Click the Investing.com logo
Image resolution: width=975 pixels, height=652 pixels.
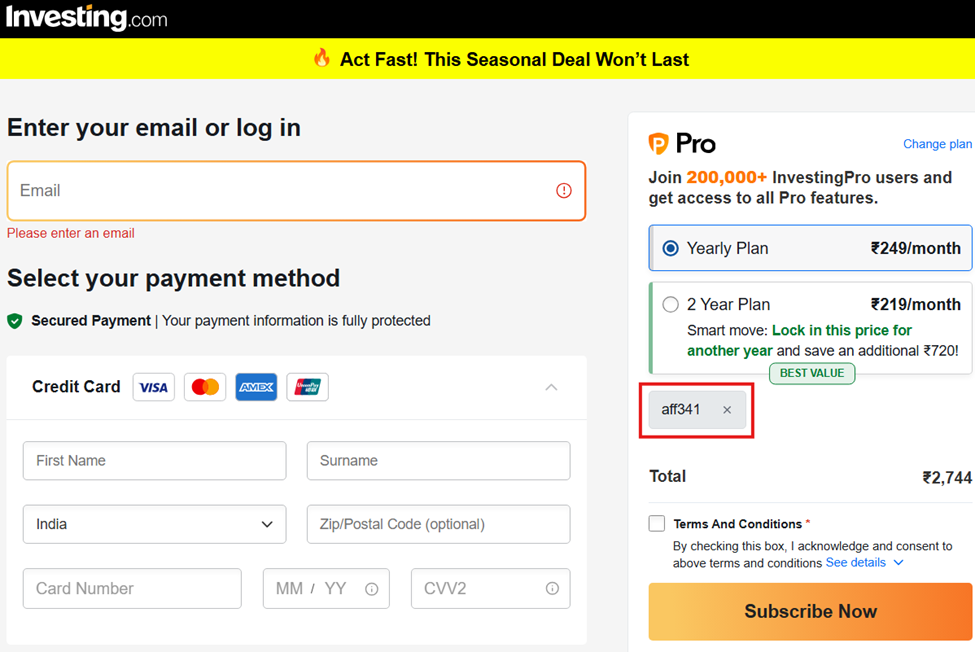pos(87,18)
